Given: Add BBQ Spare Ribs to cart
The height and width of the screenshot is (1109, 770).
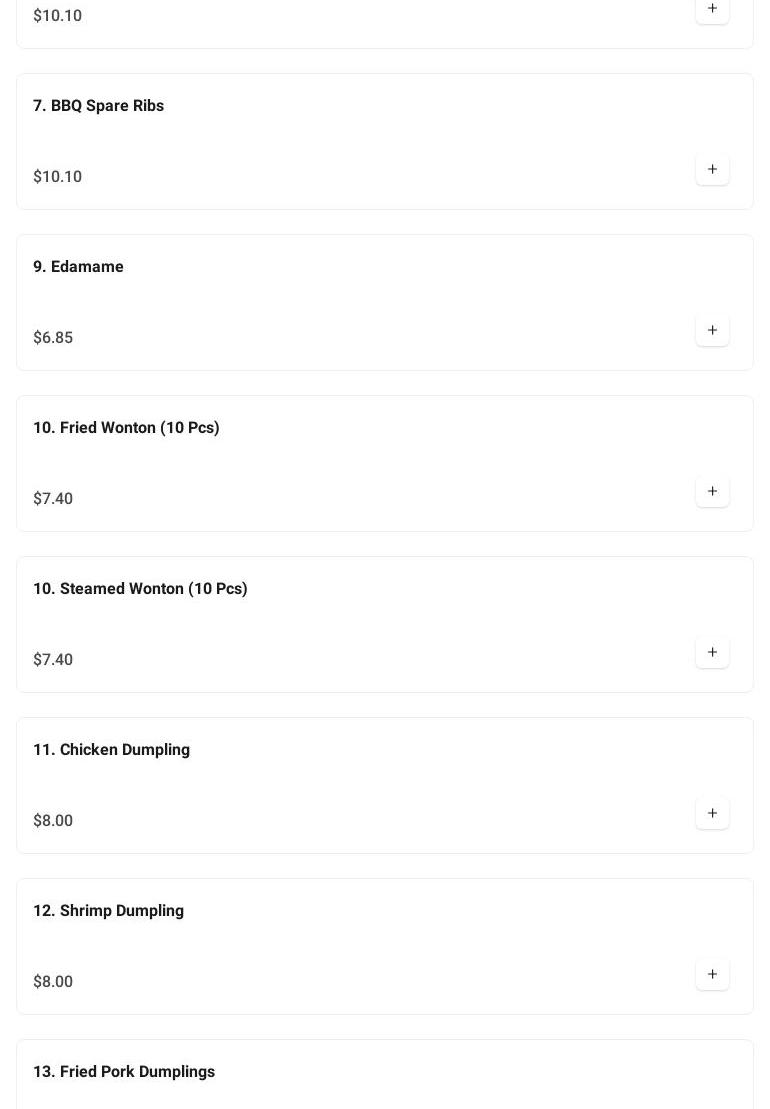Looking at the screenshot, I should tap(712, 170).
